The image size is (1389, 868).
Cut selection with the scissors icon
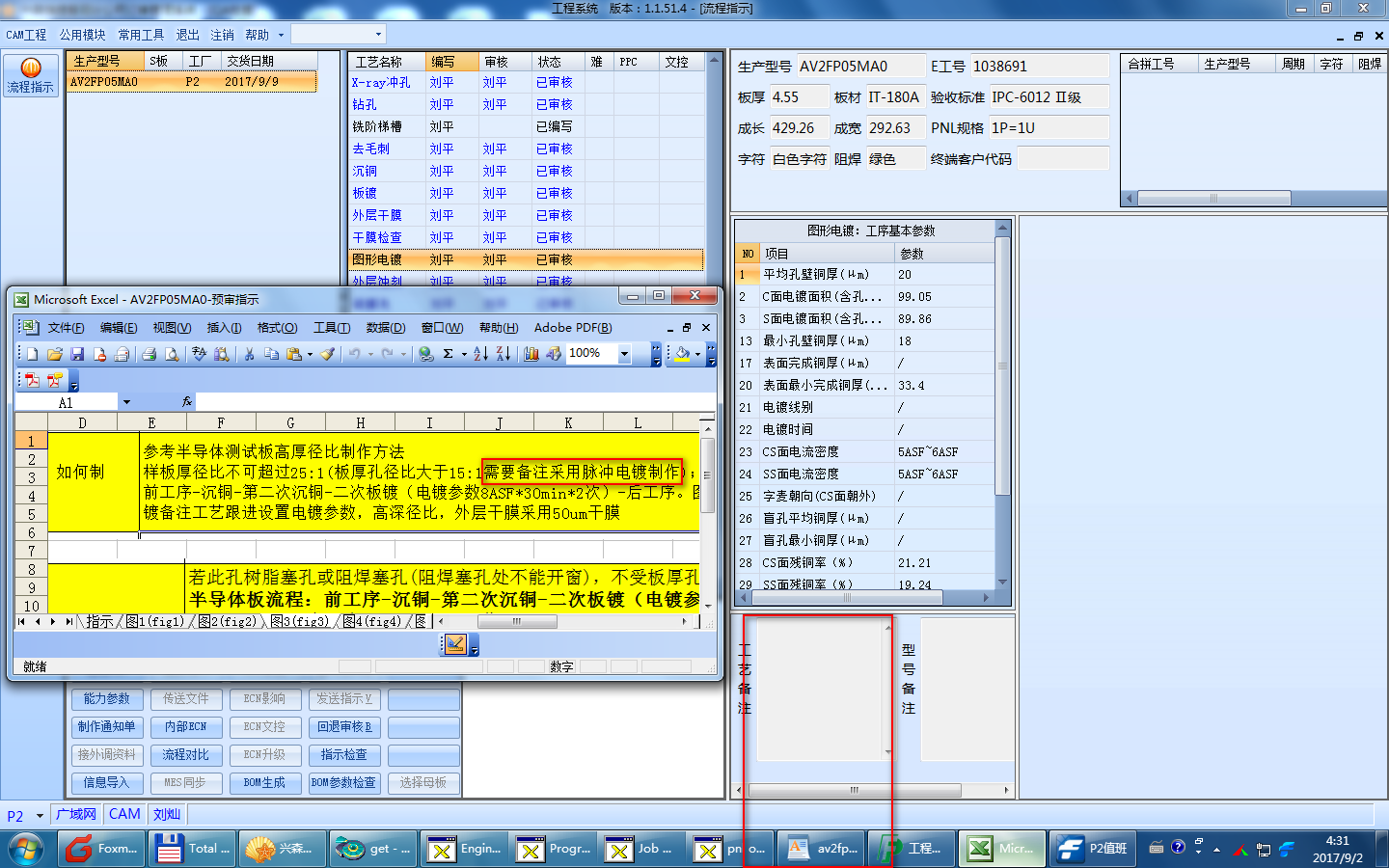(249, 354)
